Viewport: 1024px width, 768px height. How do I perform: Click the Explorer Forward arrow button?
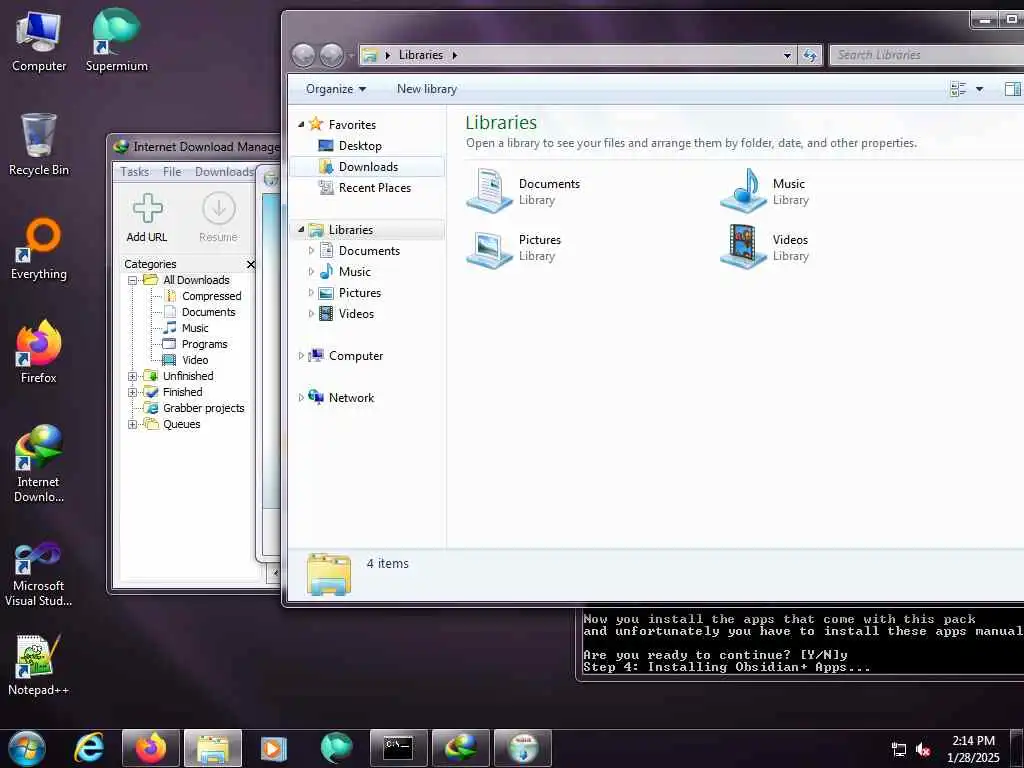pos(332,56)
